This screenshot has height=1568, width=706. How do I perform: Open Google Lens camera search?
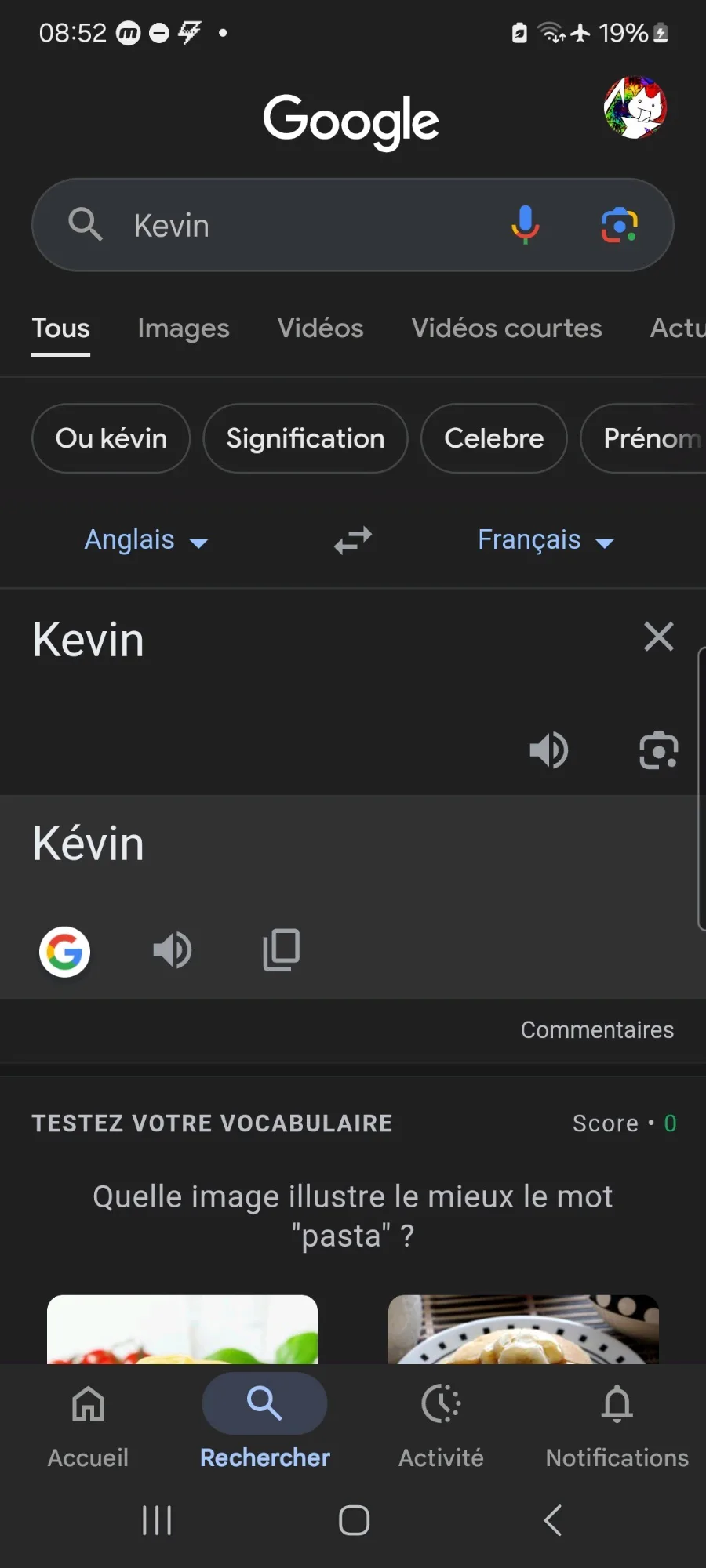(619, 226)
